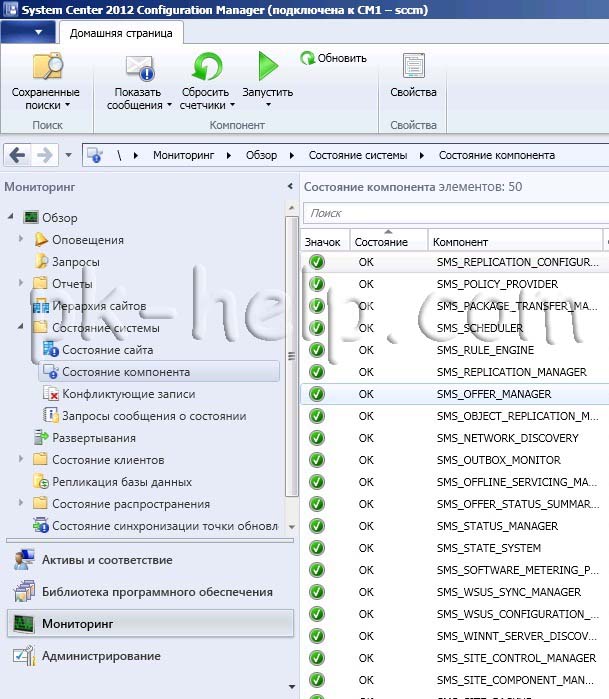609x699 pixels.
Task: Expand the Отчеты tree node
Action: point(21,283)
